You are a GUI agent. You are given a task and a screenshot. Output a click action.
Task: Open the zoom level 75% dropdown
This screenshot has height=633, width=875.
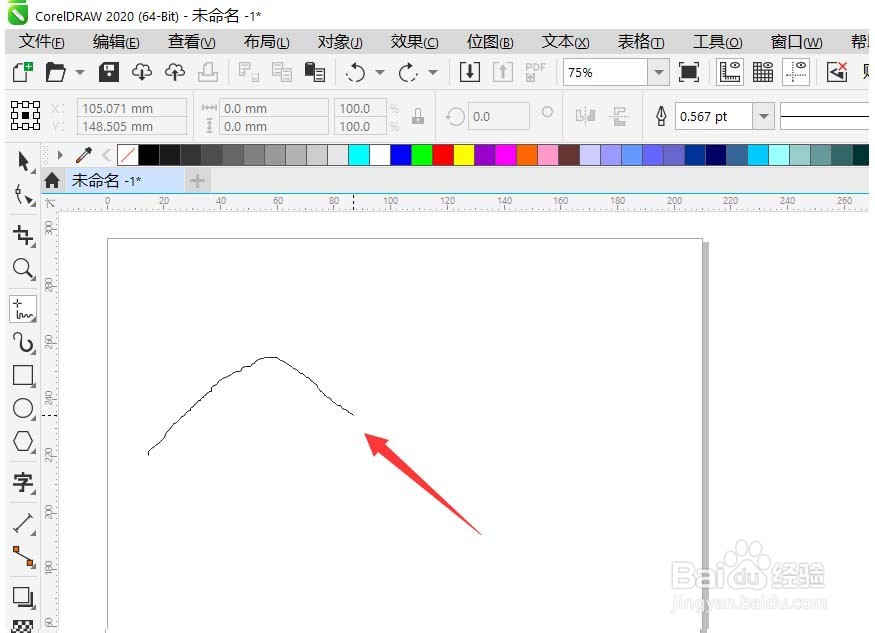point(658,72)
